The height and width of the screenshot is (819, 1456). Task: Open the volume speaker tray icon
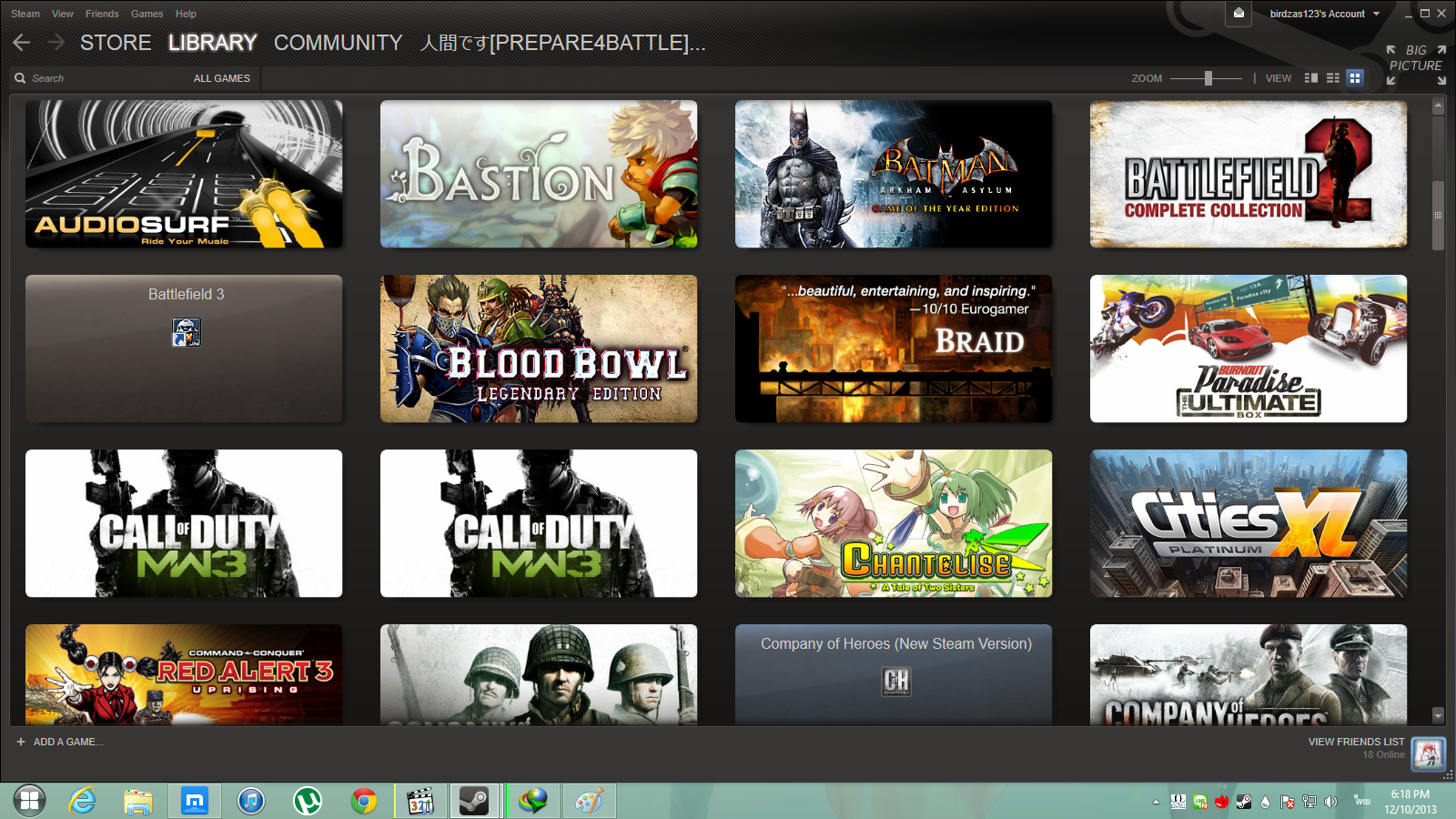[x=1330, y=802]
